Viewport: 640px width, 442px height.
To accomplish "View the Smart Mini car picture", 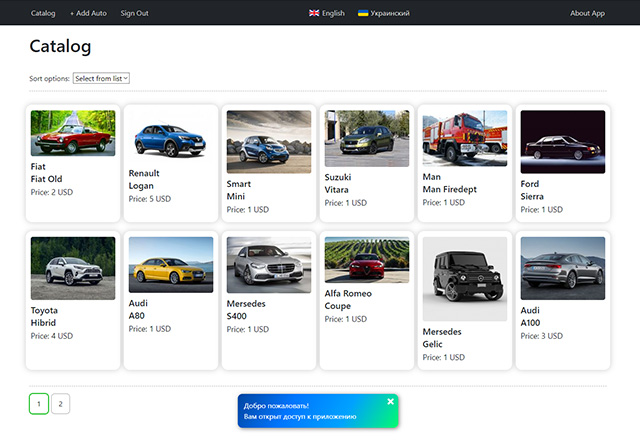I will [269, 142].
